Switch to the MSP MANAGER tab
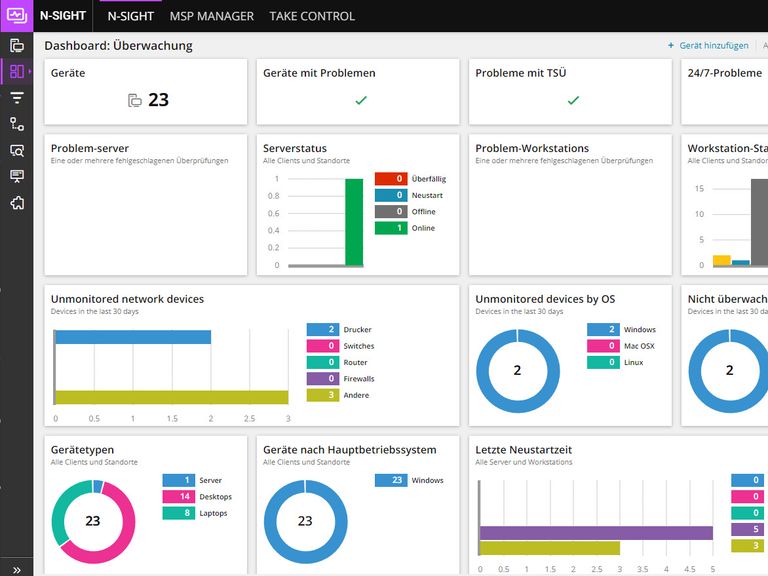 tap(212, 16)
